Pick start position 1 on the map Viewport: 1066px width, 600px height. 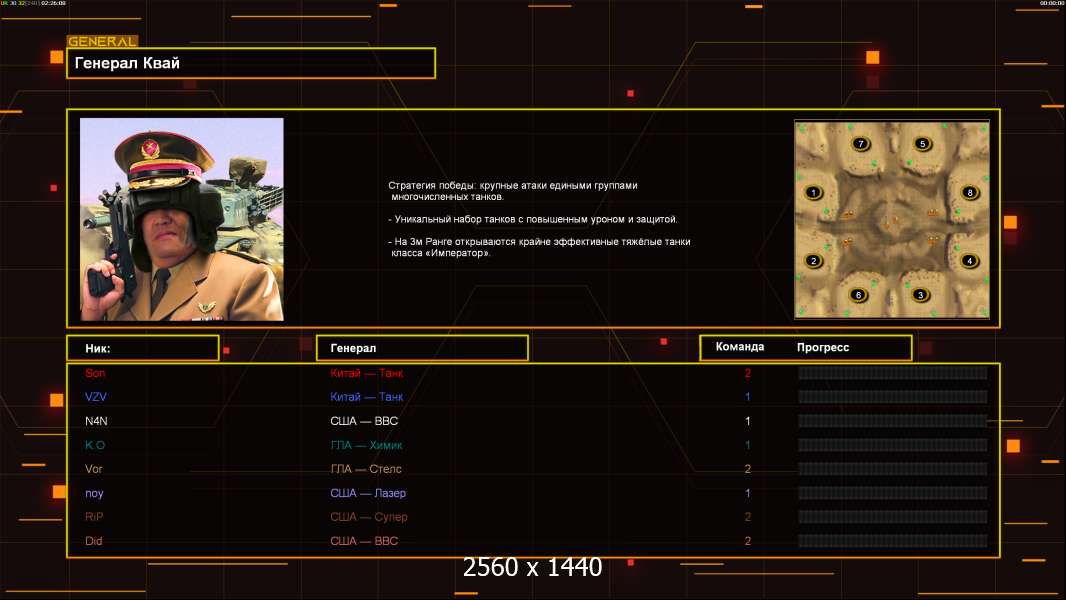coord(813,193)
